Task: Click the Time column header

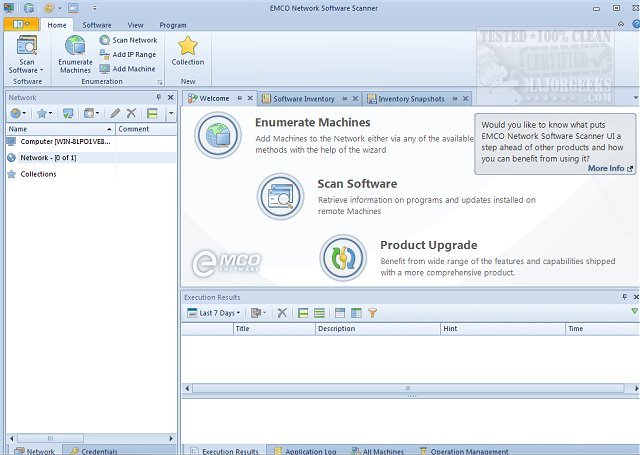Action: tap(602, 328)
